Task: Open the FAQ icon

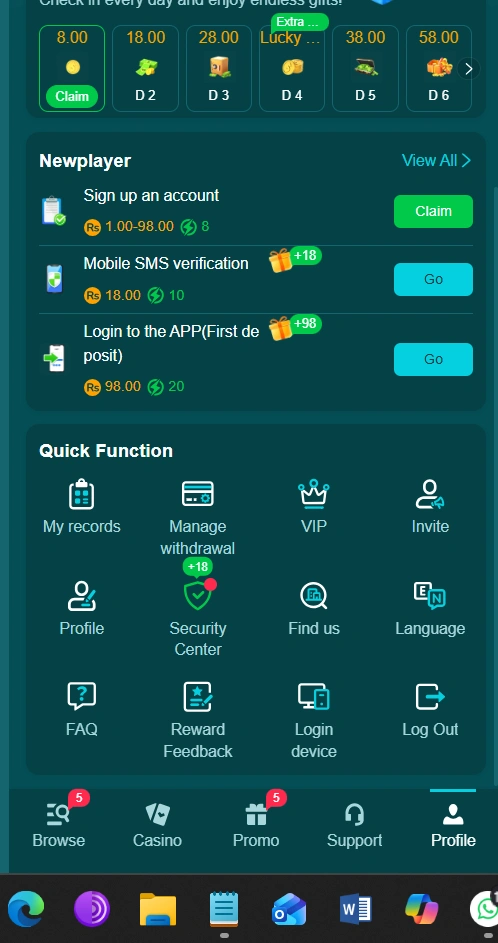Action: click(82, 696)
